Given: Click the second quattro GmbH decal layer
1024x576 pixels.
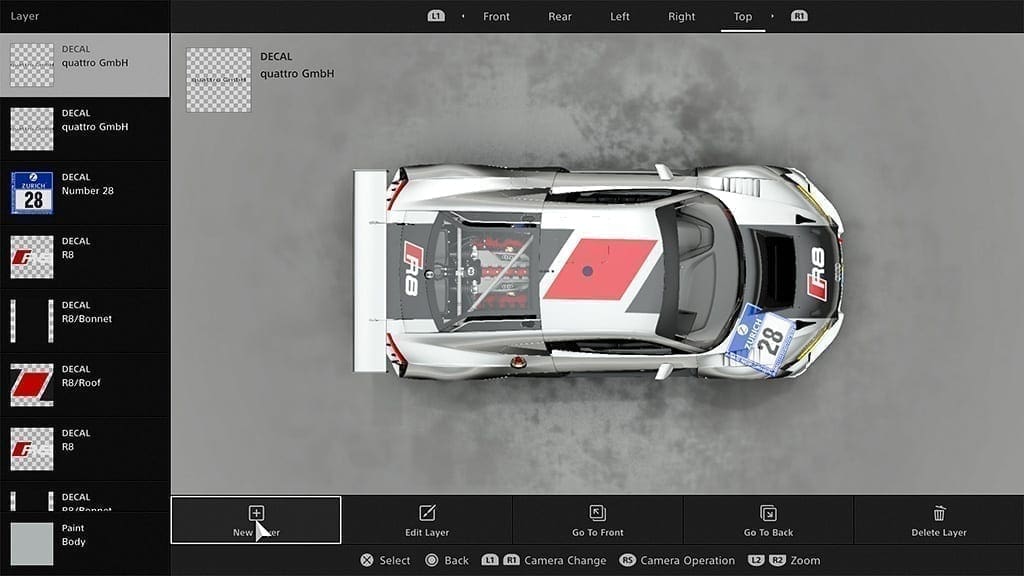Looking at the screenshot, I should pyautogui.click(x=85, y=128).
